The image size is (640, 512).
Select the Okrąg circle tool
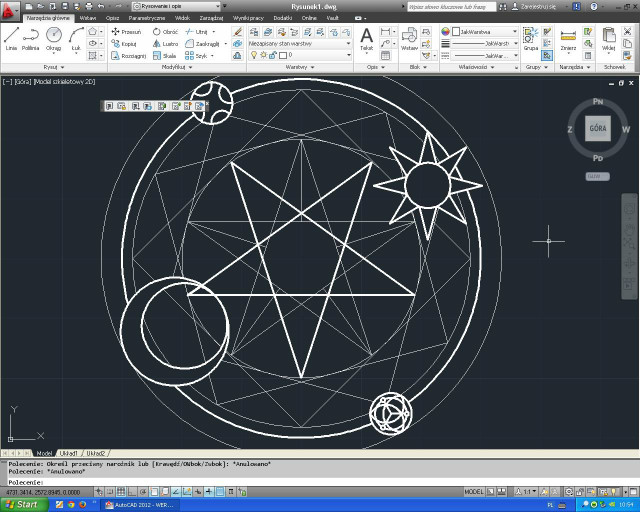tap(53, 39)
